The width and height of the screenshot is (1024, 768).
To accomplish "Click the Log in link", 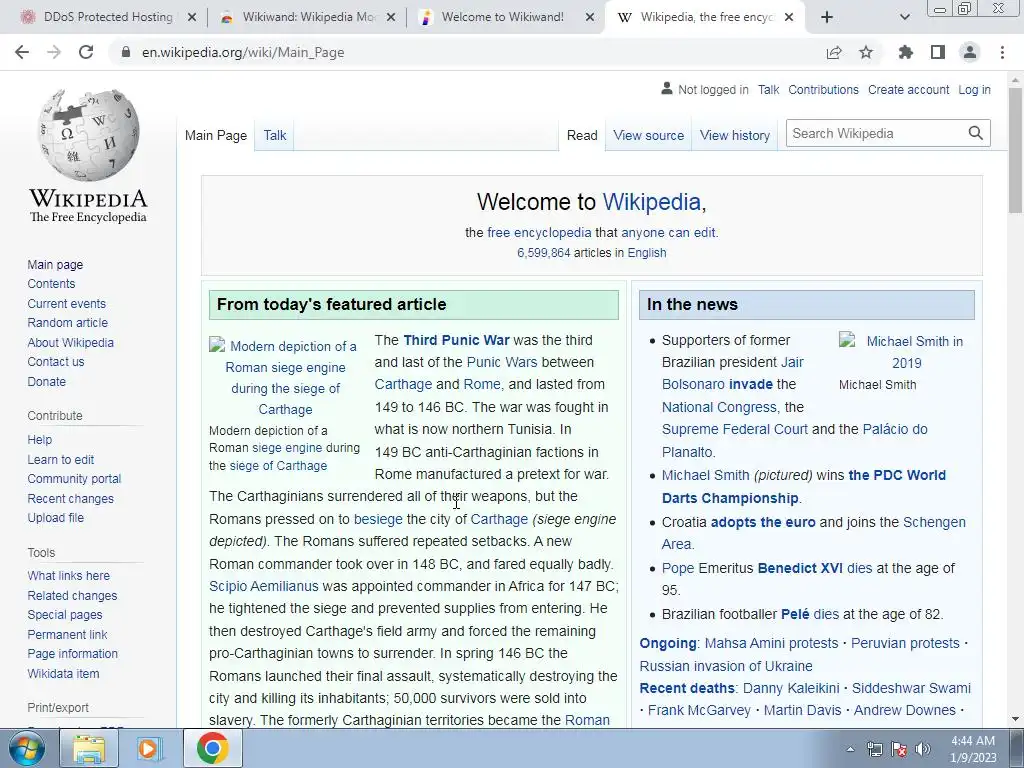I will (x=974, y=89).
